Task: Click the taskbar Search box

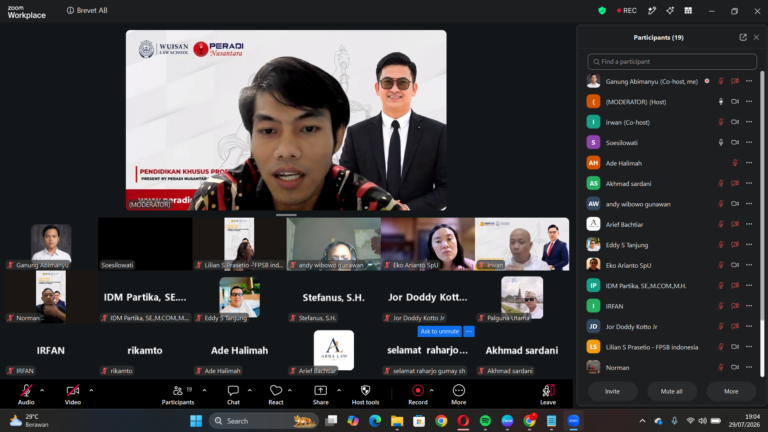Action: pos(264,421)
